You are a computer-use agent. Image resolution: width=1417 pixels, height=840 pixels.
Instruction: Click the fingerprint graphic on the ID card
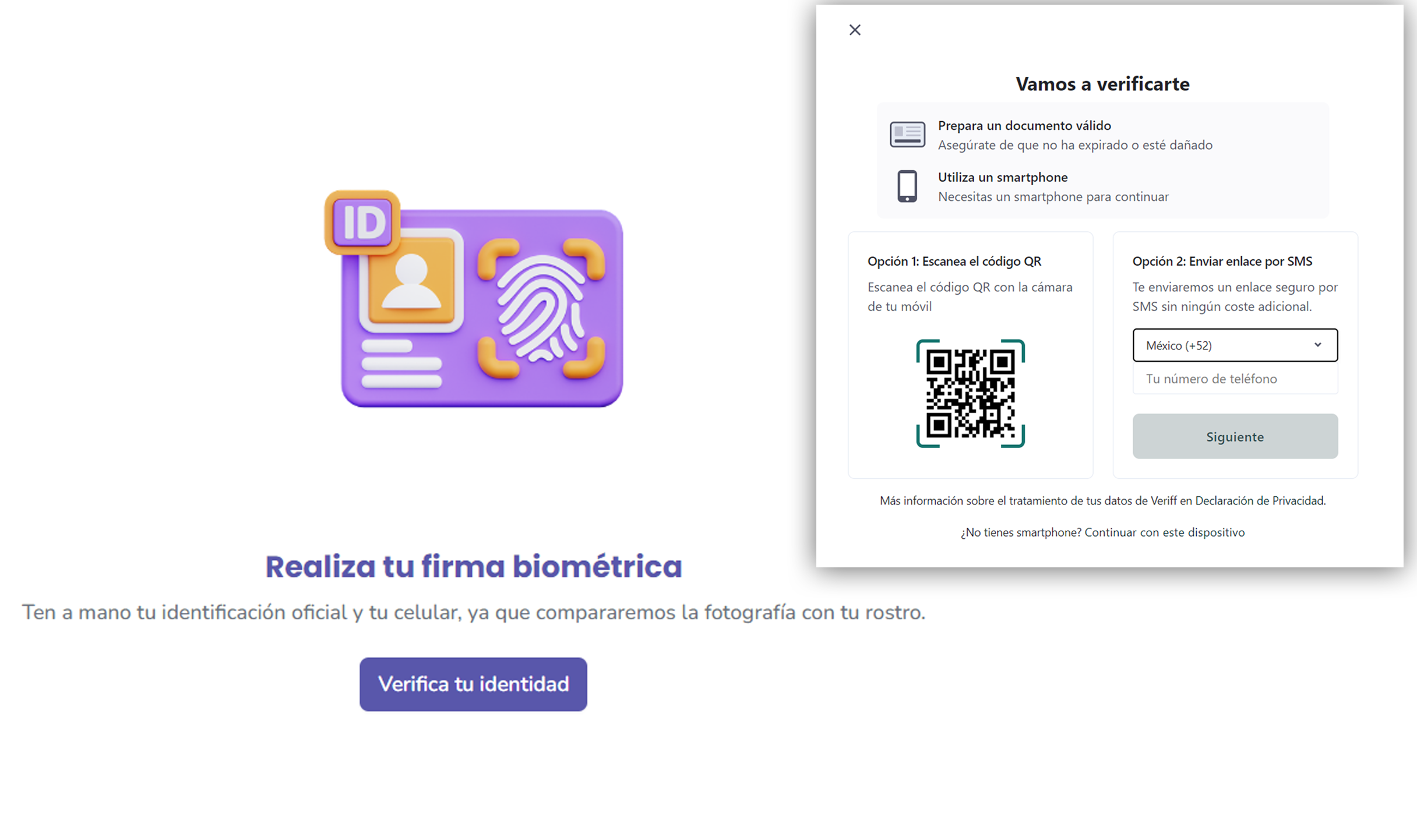coord(541,308)
